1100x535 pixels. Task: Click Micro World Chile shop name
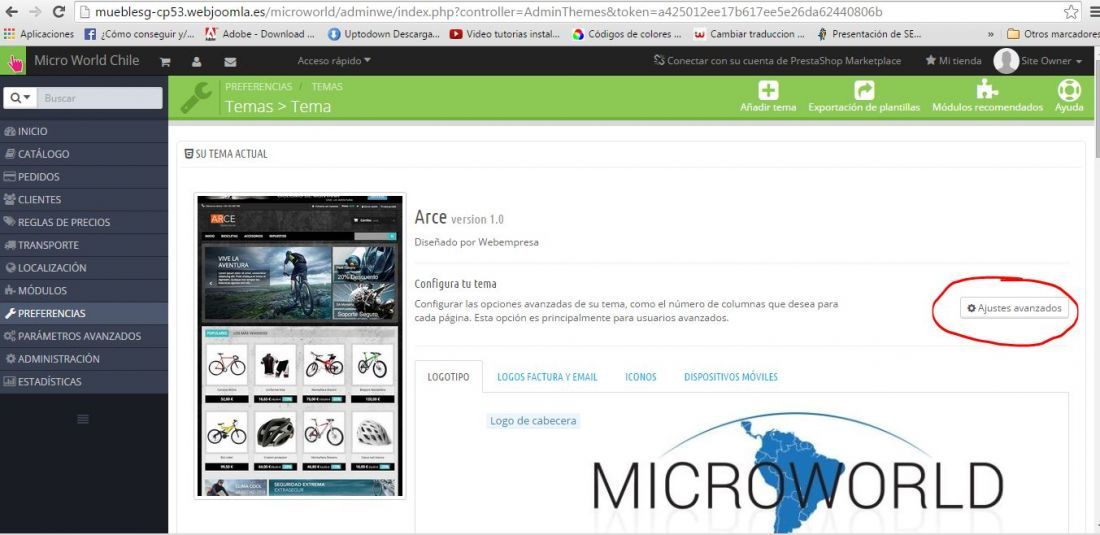86,60
